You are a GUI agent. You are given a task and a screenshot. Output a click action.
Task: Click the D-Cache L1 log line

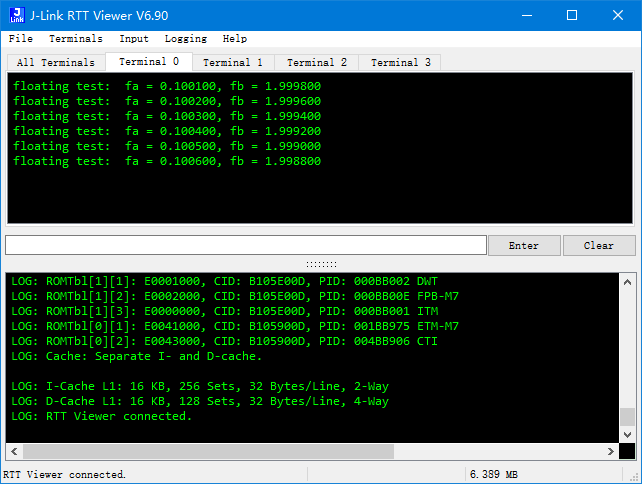click(x=200, y=401)
